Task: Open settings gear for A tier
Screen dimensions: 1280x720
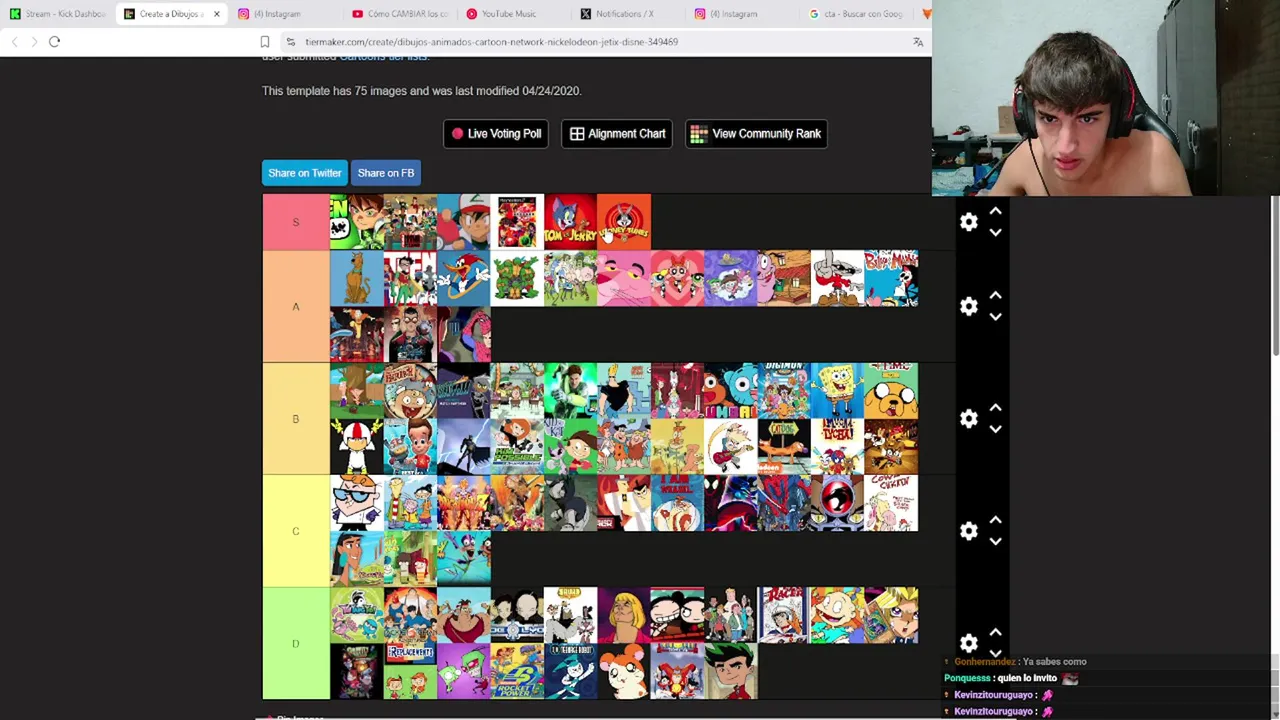Action: point(968,306)
